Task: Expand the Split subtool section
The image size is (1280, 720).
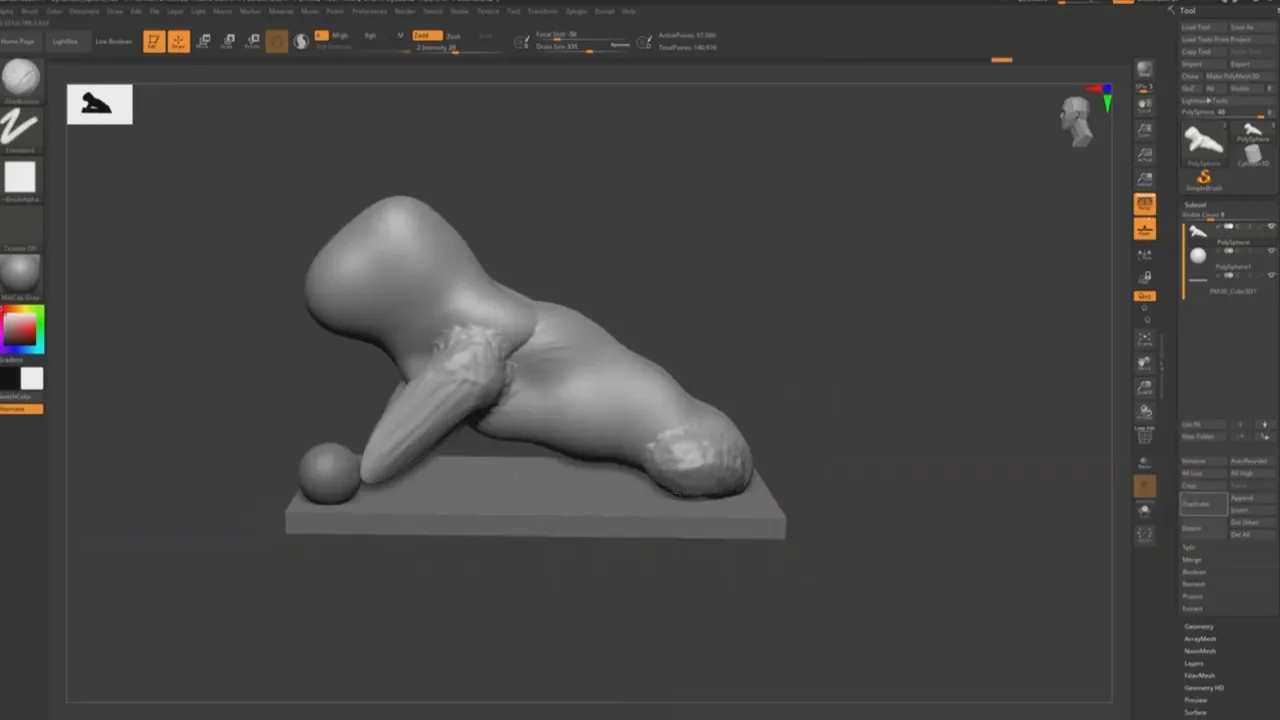Action: pos(1189,547)
